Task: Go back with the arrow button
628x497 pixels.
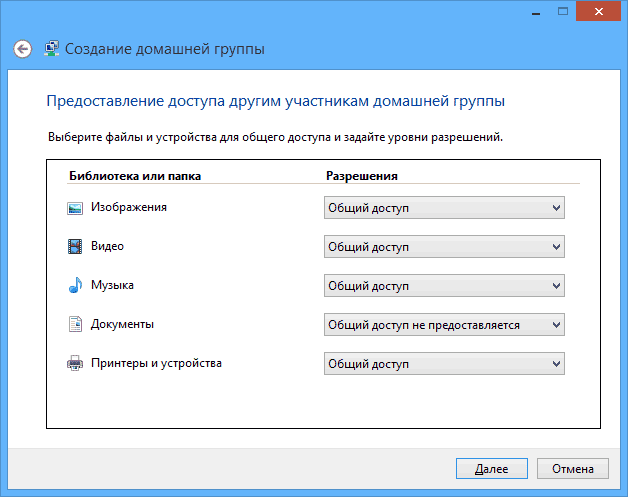Action: (22, 49)
